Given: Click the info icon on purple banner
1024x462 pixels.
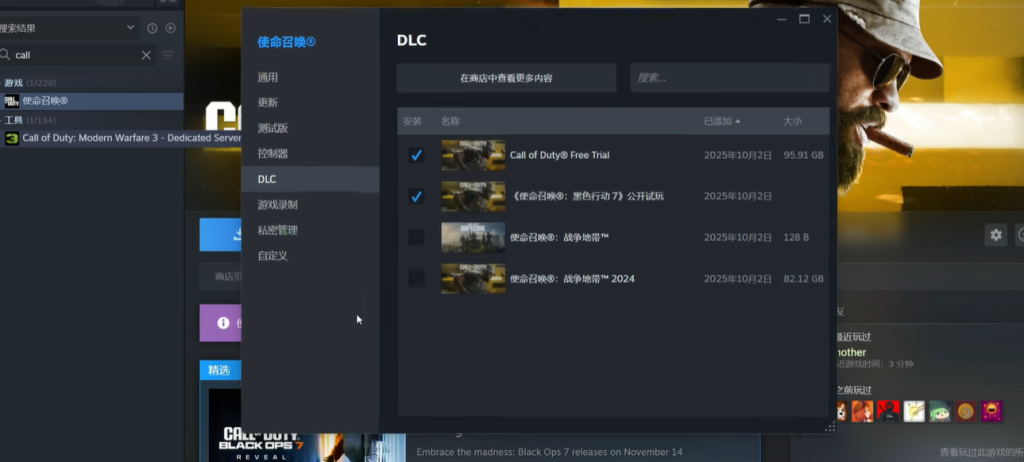Looking at the screenshot, I should (x=224, y=323).
